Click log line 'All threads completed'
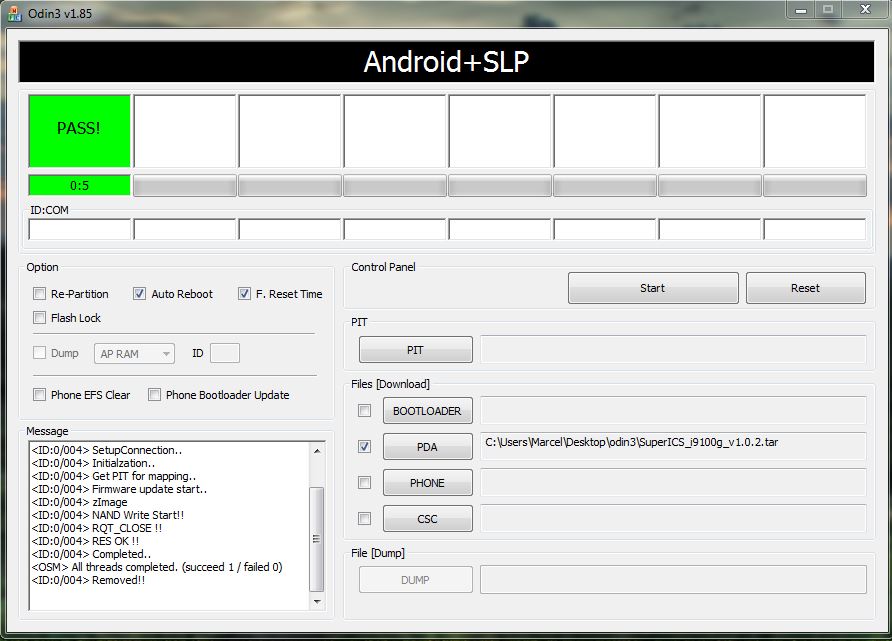 tap(157, 567)
